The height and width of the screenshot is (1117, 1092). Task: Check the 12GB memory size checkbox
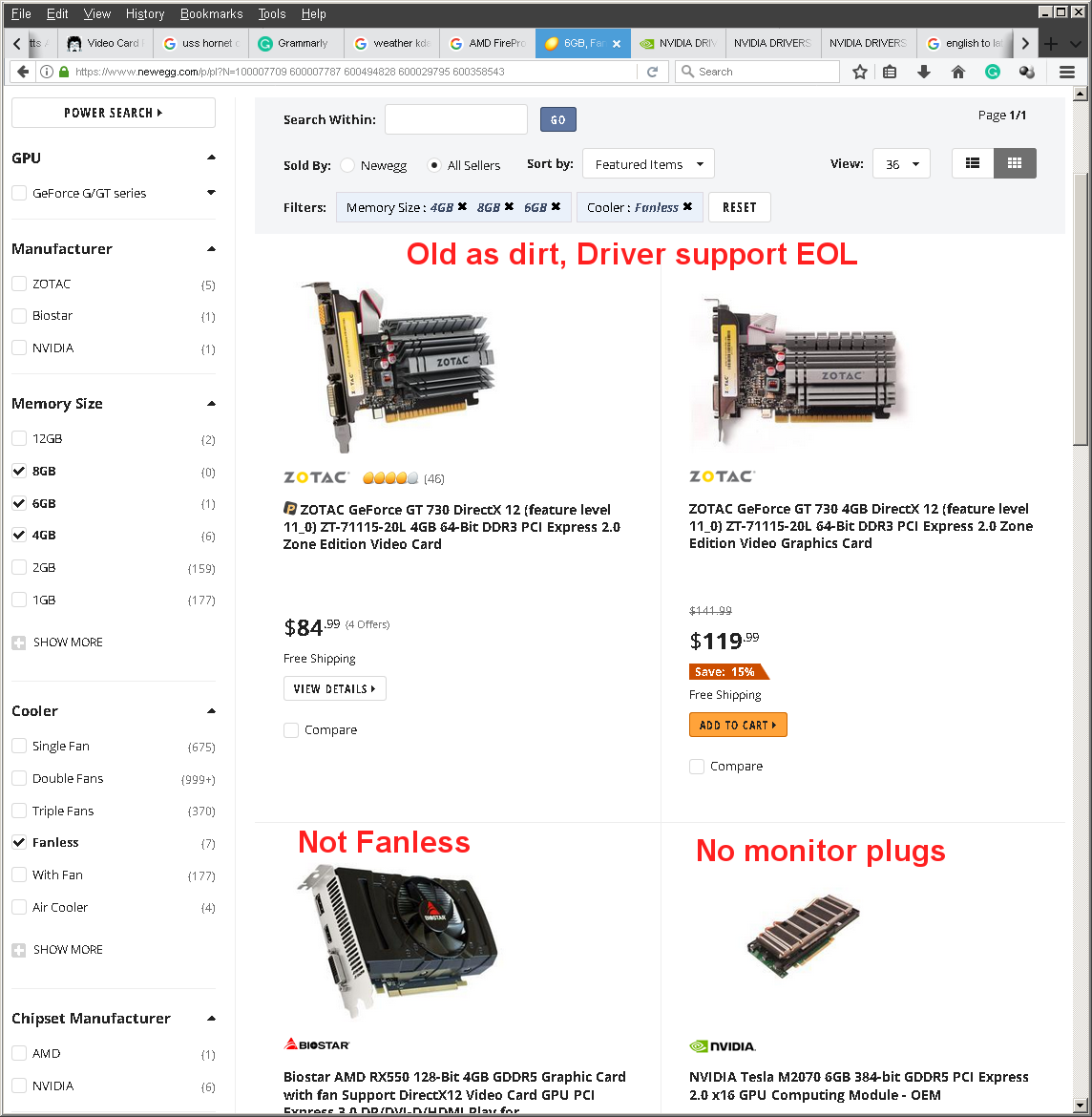pos(19,438)
